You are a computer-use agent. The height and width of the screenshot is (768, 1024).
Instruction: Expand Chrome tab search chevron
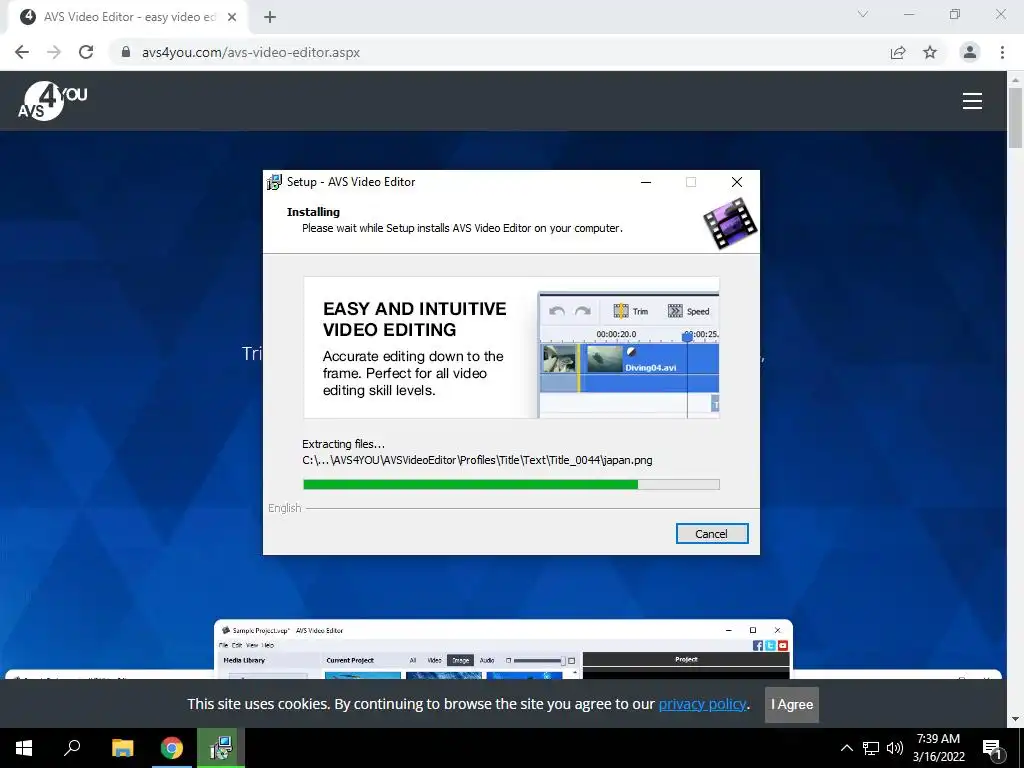tap(863, 14)
